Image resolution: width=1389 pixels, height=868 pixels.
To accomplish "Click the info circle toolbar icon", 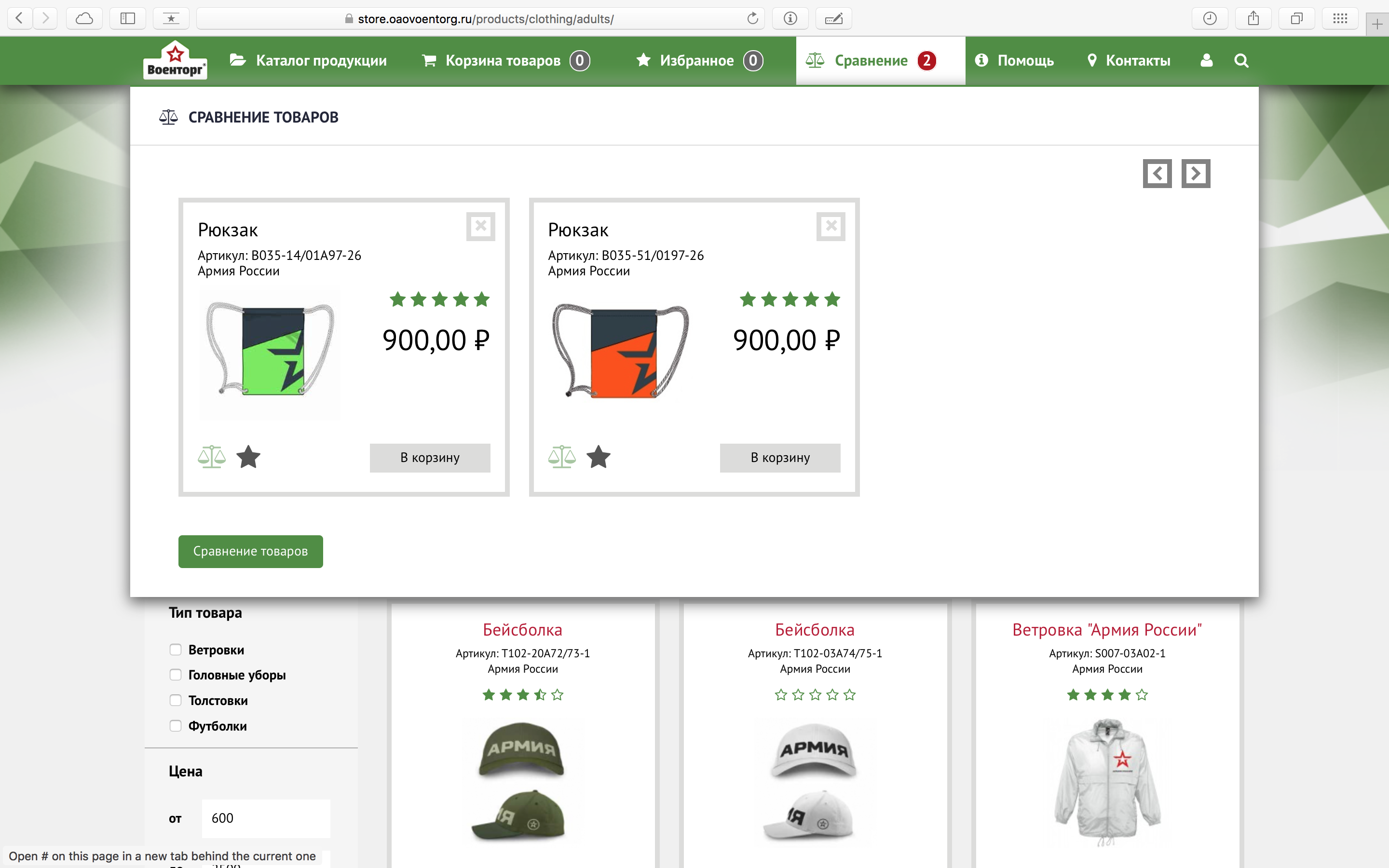I will pyautogui.click(x=790, y=18).
